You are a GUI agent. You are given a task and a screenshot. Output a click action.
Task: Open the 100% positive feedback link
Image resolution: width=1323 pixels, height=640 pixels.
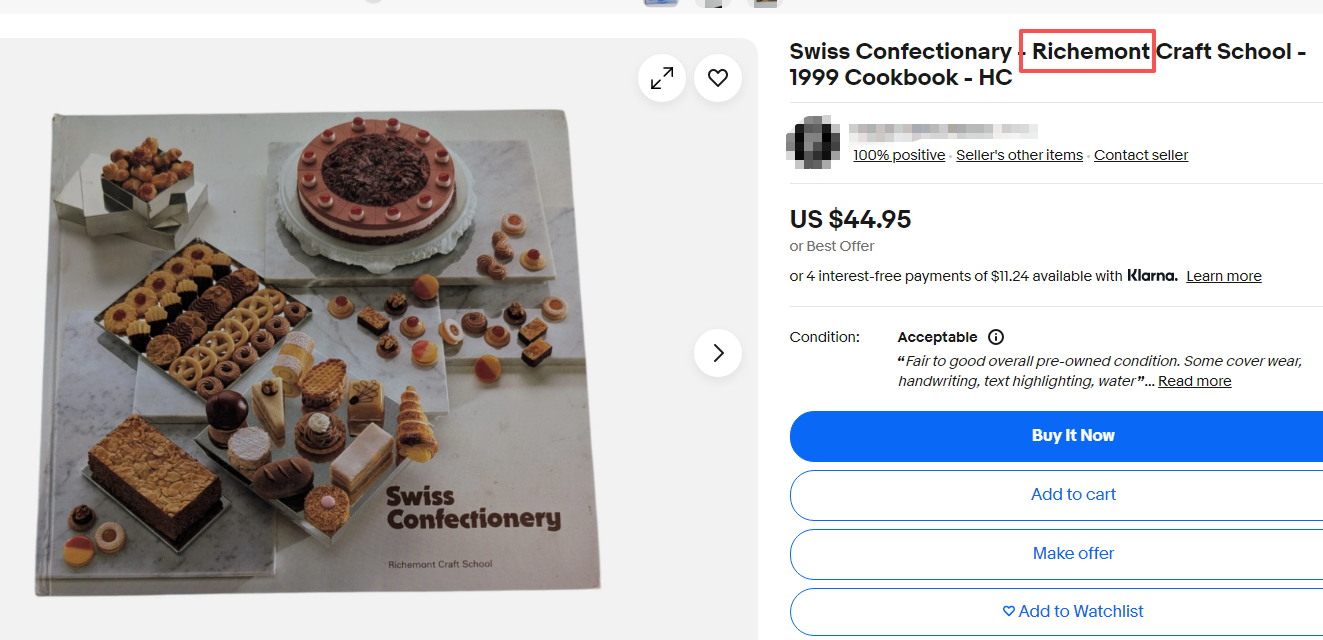pyautogui.click(x=898, y=155)
